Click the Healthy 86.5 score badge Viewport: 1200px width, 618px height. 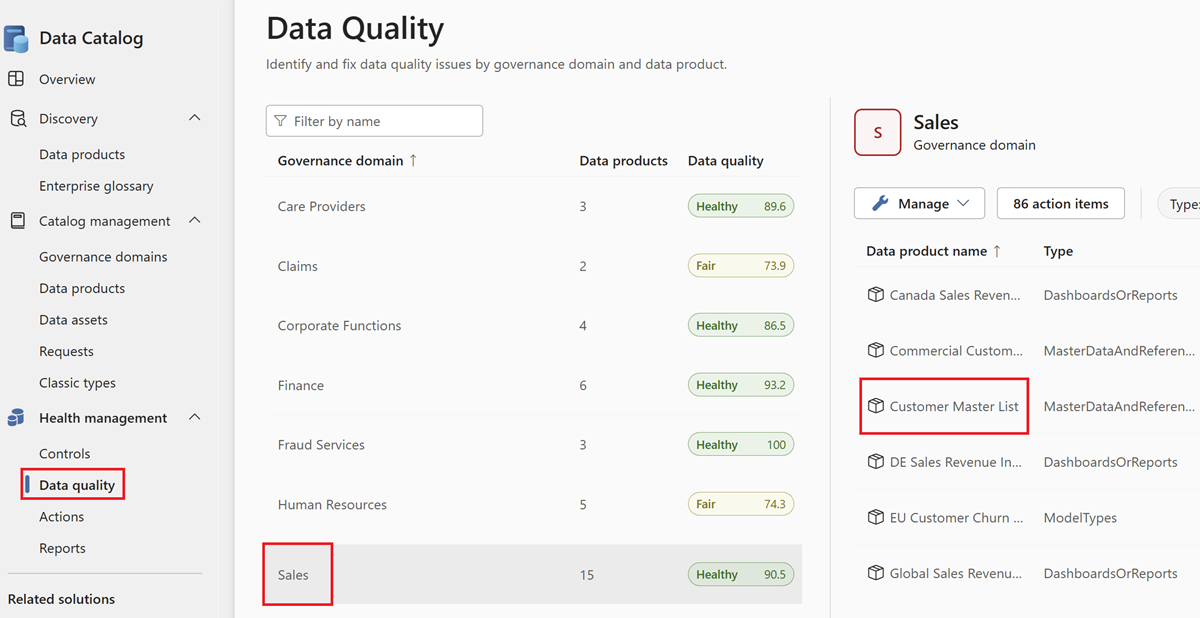(x=740, y=325)
